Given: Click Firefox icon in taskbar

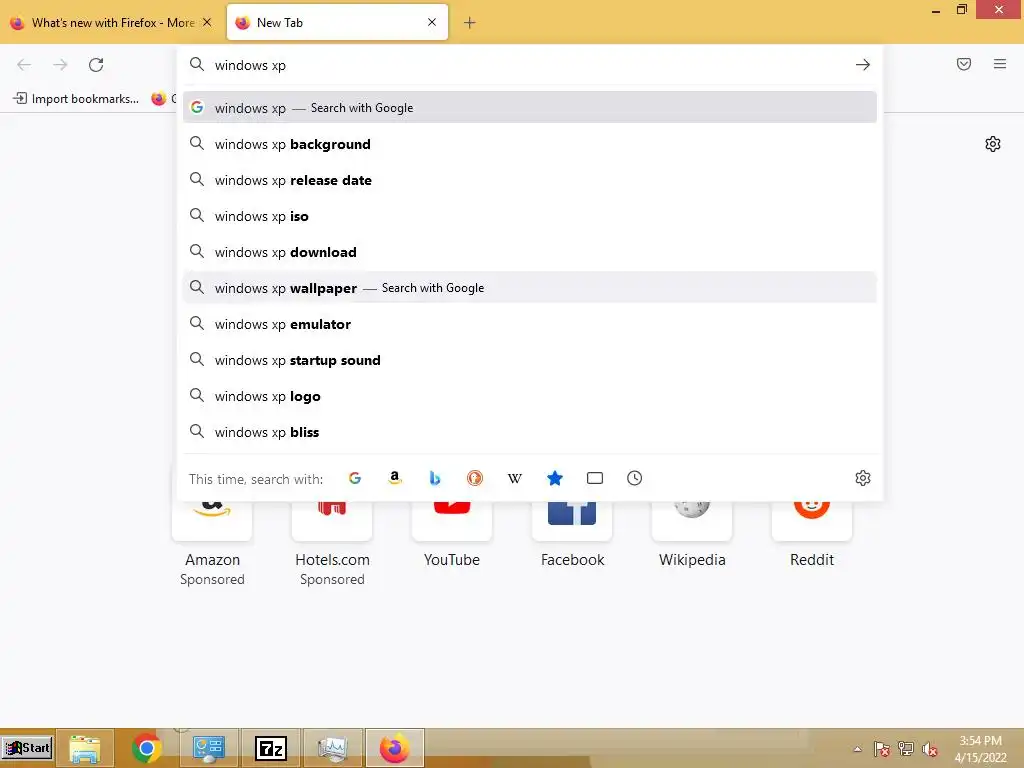Looking at the screenshot, I should pyautogui.click(x=394, y=748).
